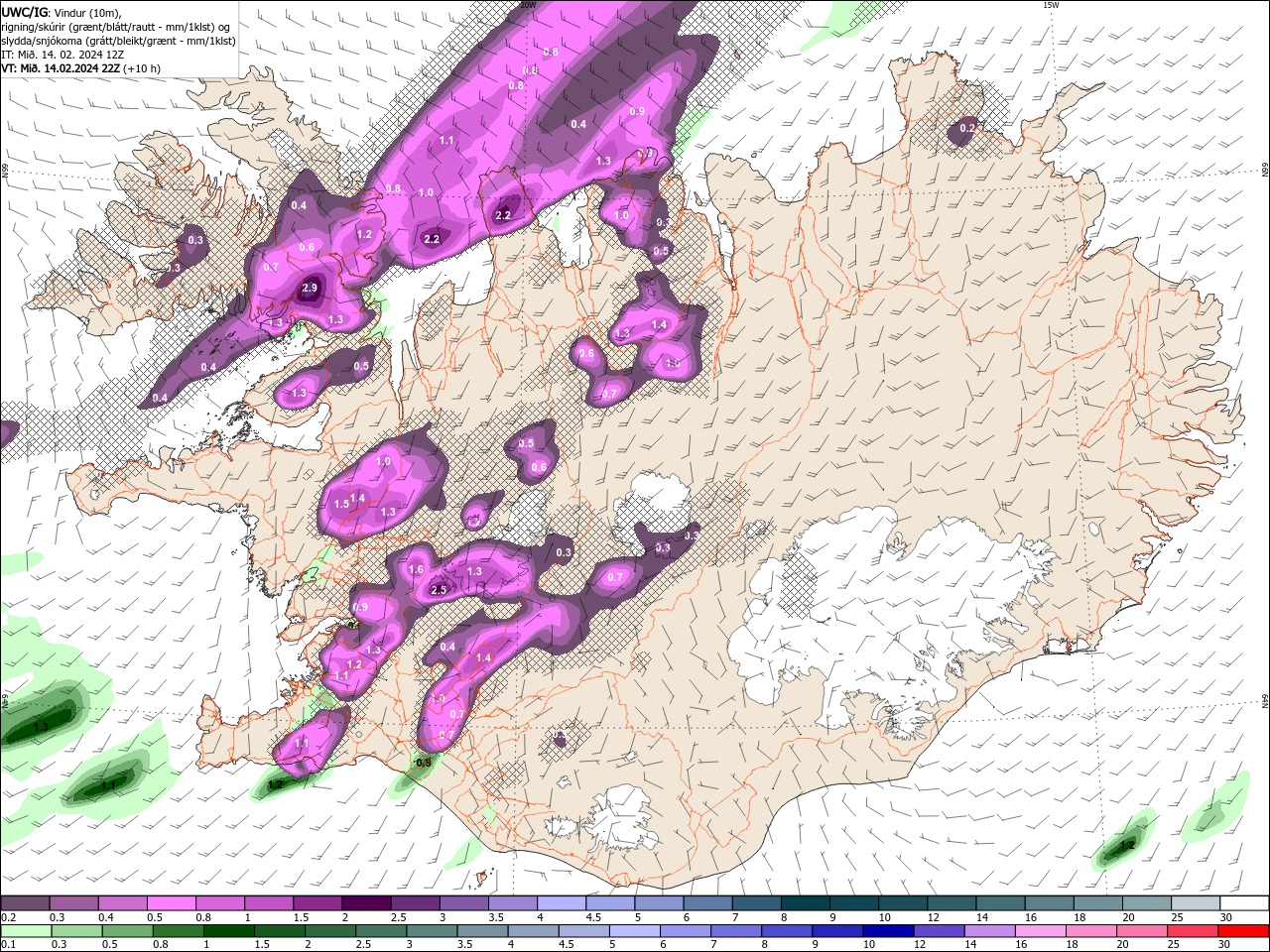Click the '0.4' label in the upper legend

105,917
